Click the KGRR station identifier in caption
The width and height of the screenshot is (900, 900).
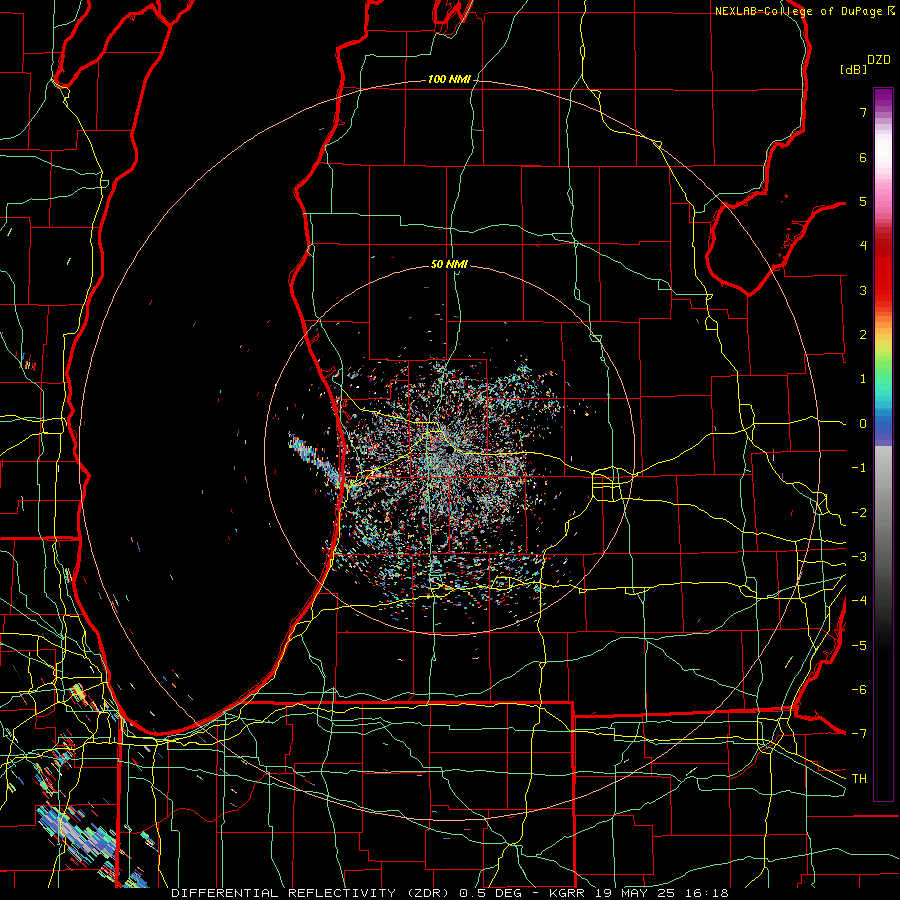(567, 893)
